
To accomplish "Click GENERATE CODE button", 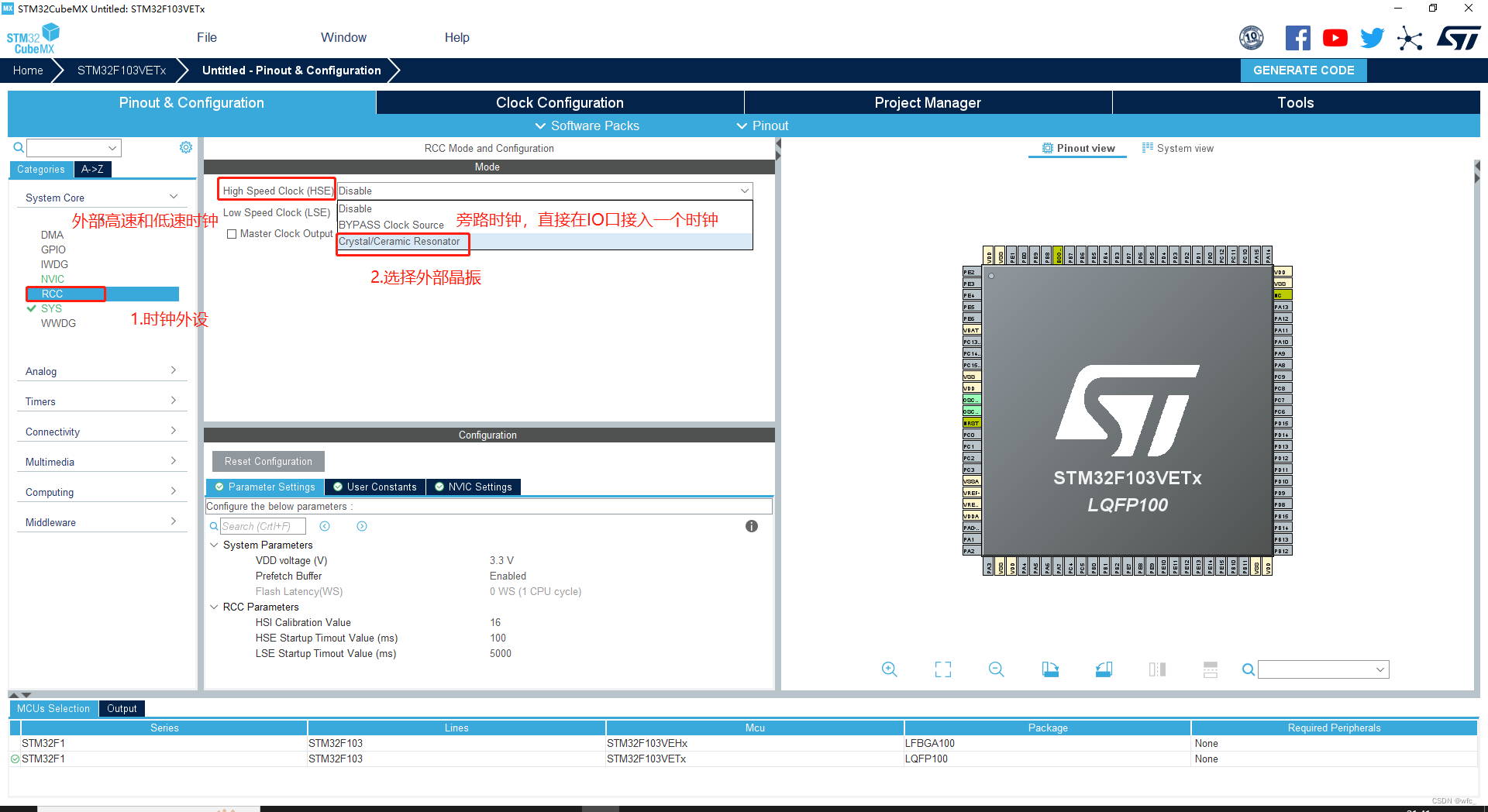I will [x=1304, y=71].
